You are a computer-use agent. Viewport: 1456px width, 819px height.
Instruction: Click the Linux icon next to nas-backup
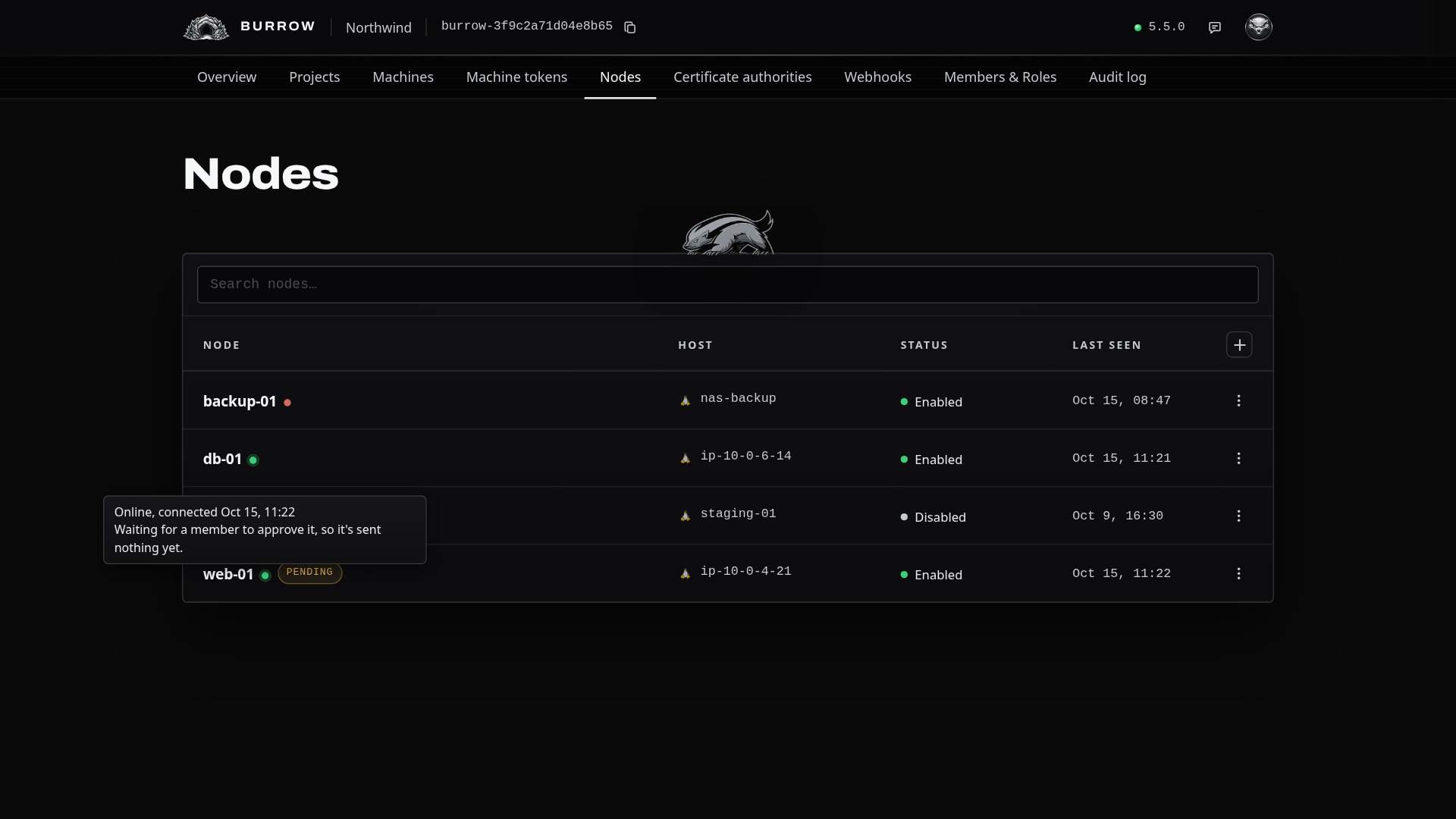pyautogui.click(x=686, y=400)
